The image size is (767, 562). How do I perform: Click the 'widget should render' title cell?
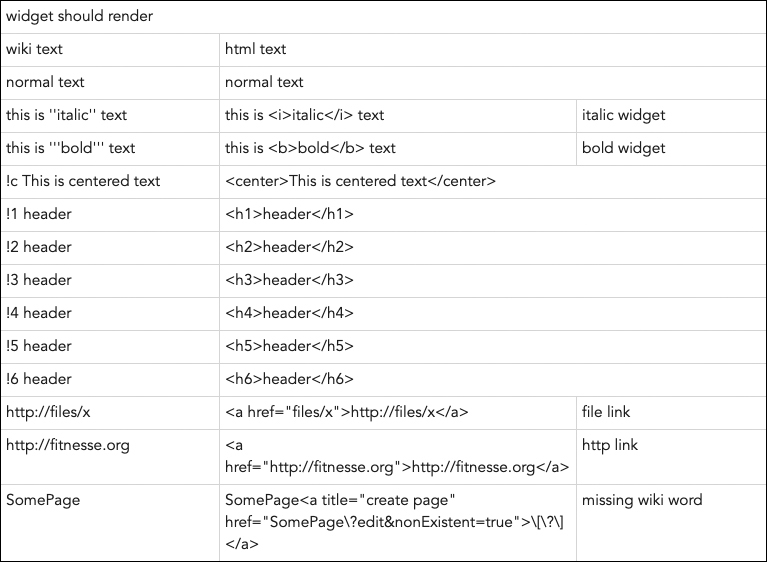(x=80, y=17)
